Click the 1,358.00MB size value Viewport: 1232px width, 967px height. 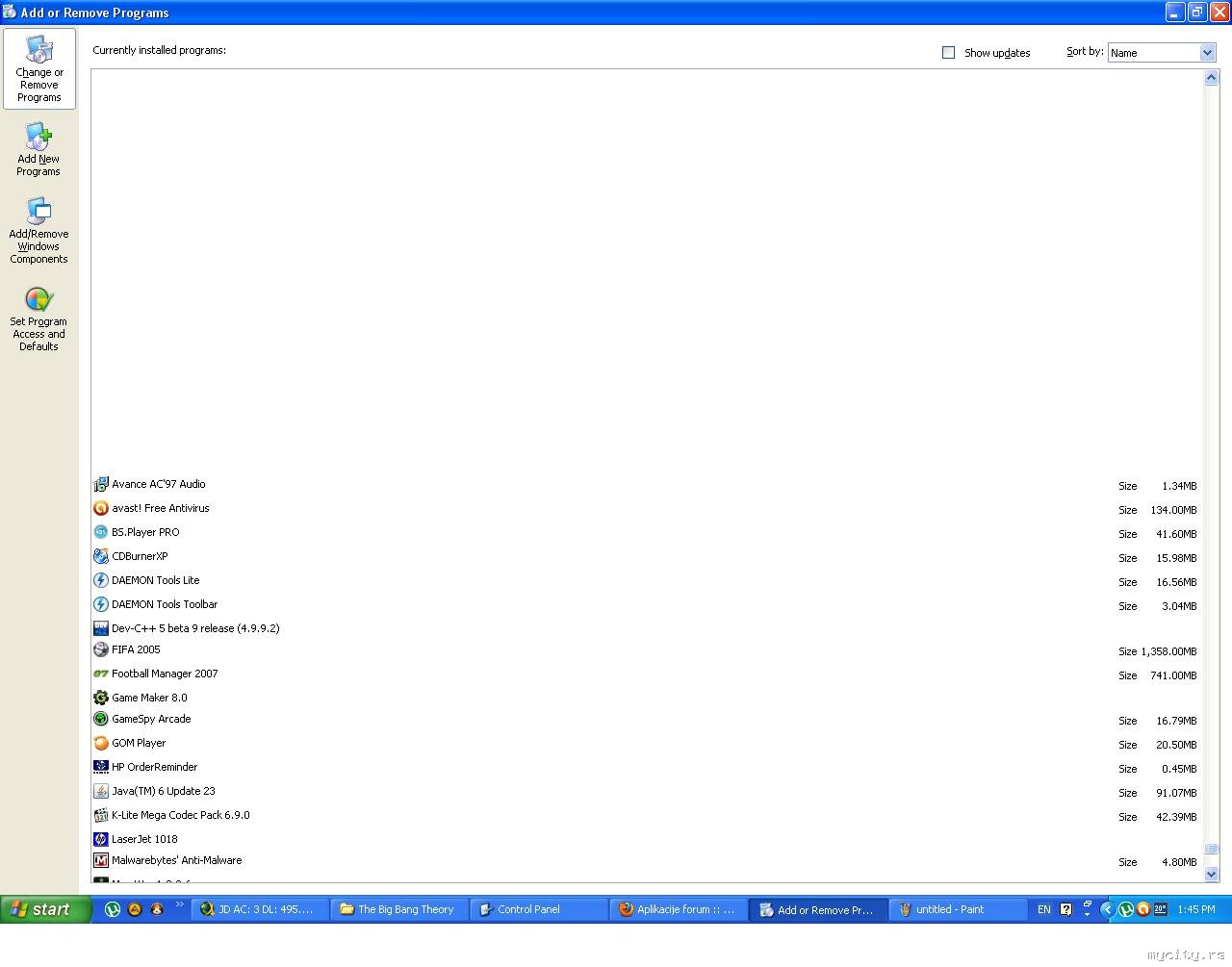click(x=1169, y=651)
